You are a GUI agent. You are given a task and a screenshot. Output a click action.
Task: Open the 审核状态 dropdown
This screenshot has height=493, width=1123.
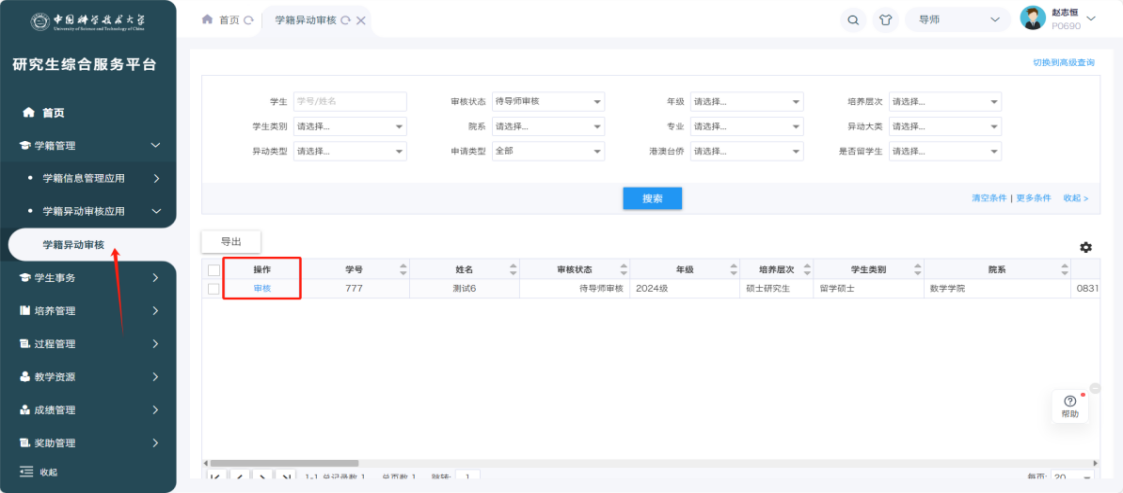[548, 102]
